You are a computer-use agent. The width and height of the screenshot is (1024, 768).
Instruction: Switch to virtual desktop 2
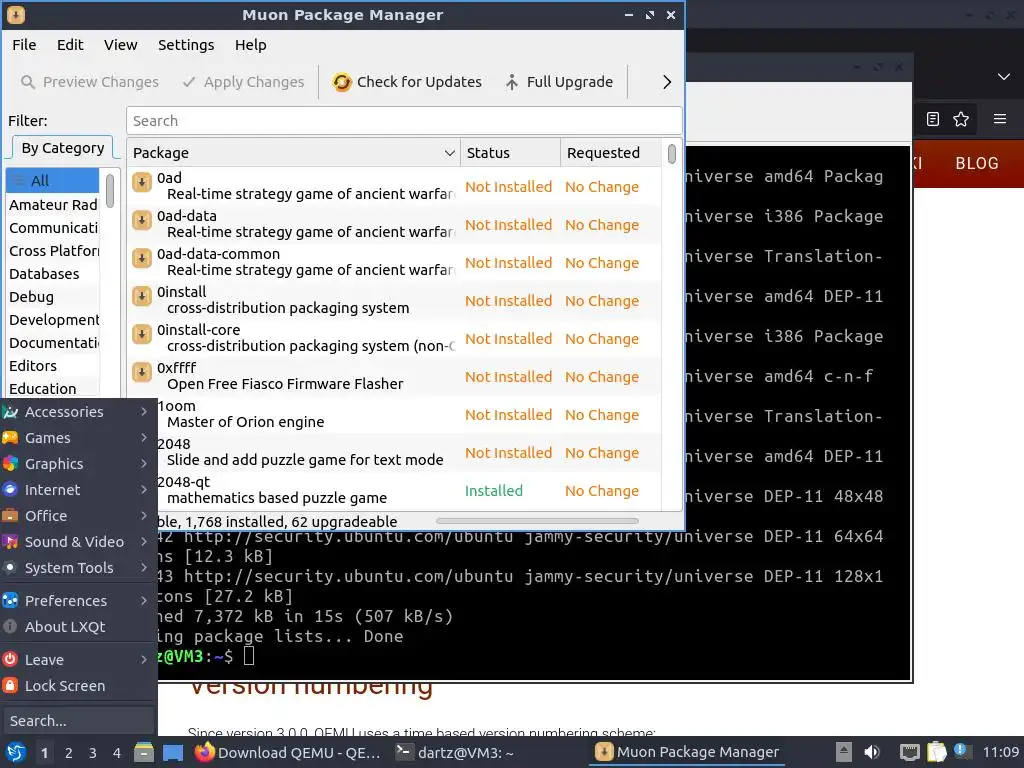[69, 753]
